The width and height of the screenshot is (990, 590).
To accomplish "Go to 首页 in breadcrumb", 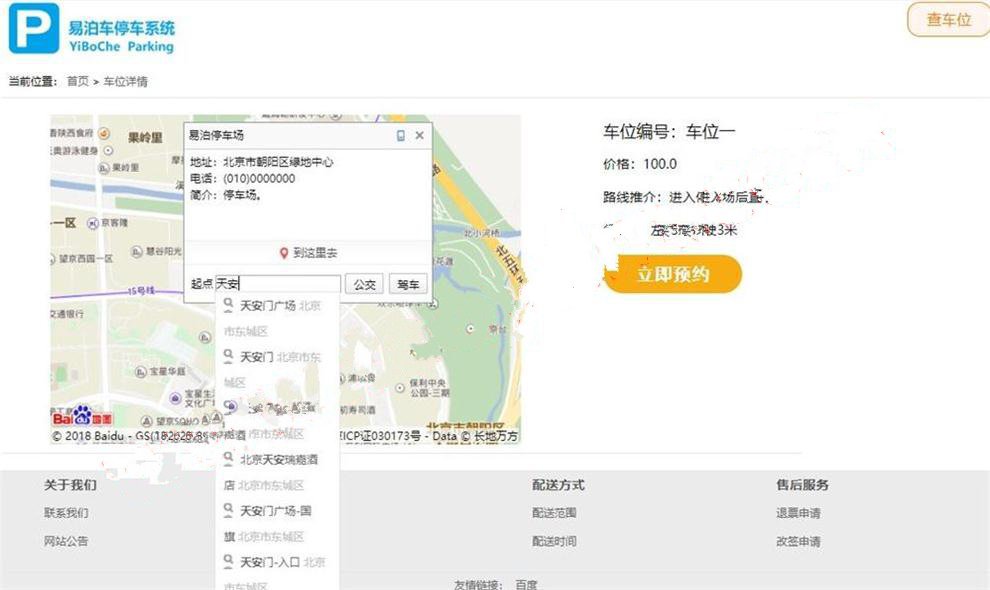I will 77,82.
